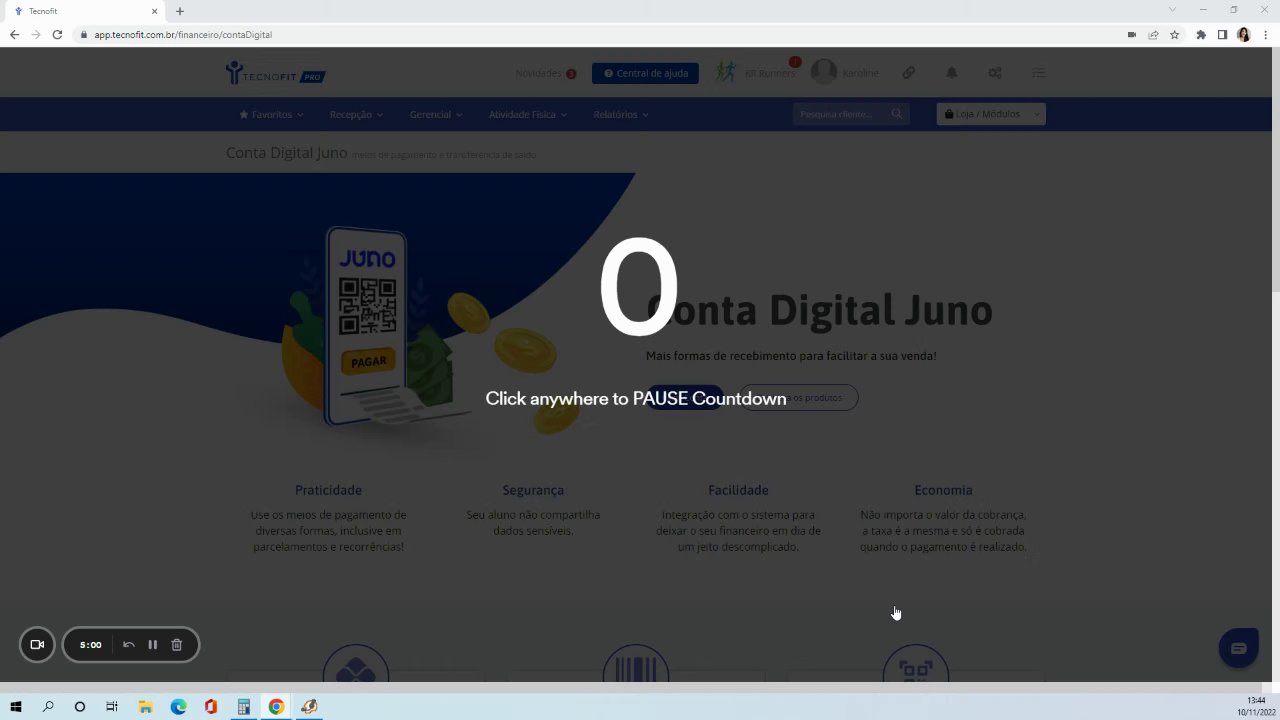Open Windows taskbar search
Screen dimensions: 1280x720
48,707
